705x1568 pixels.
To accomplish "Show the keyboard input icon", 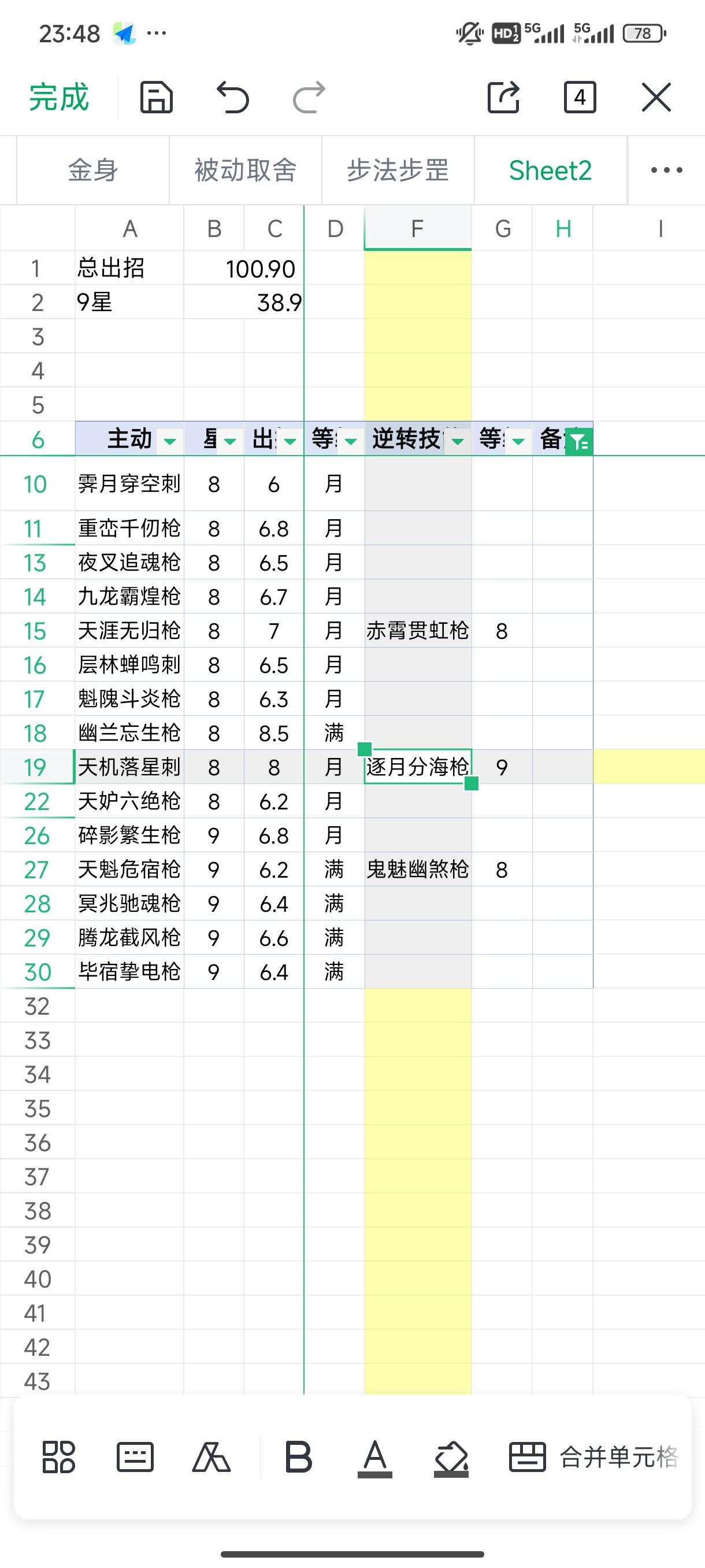I will [135, 1457].
